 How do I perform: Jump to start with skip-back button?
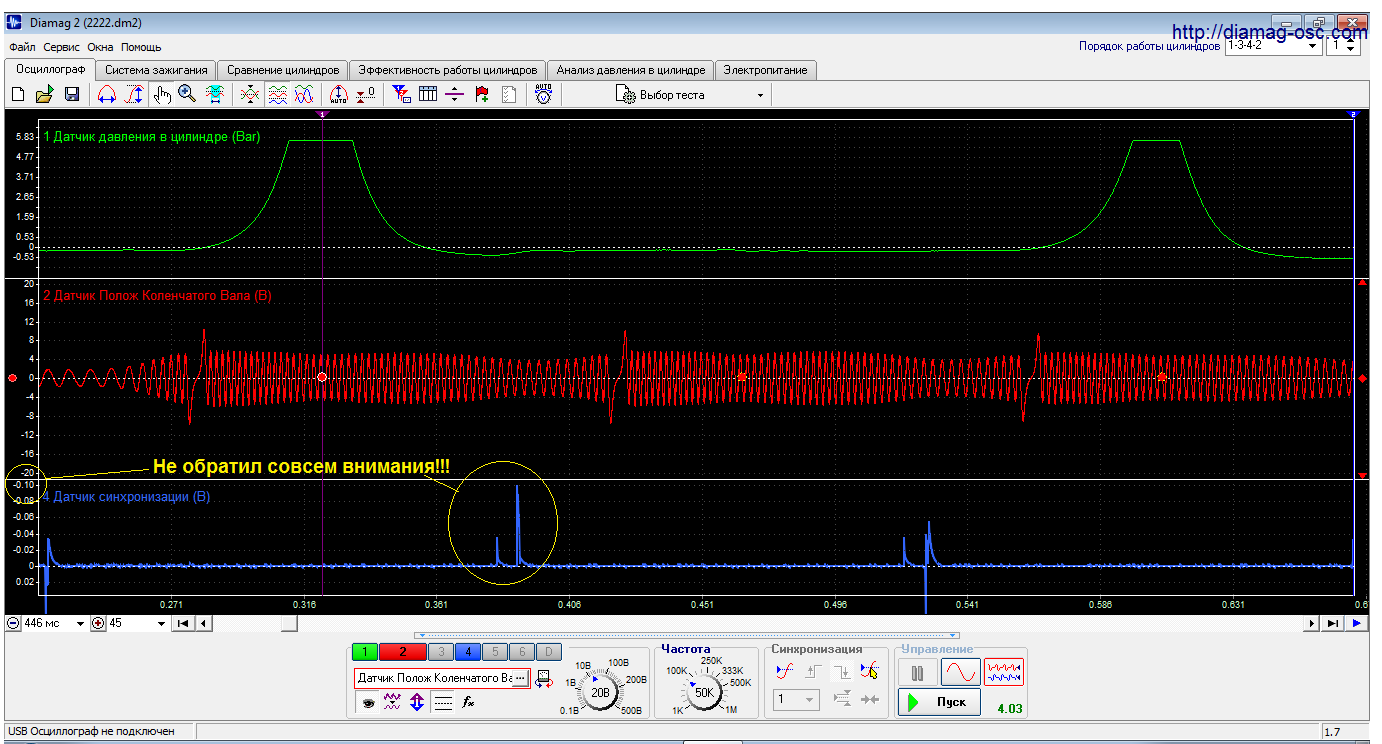point(184,623)
